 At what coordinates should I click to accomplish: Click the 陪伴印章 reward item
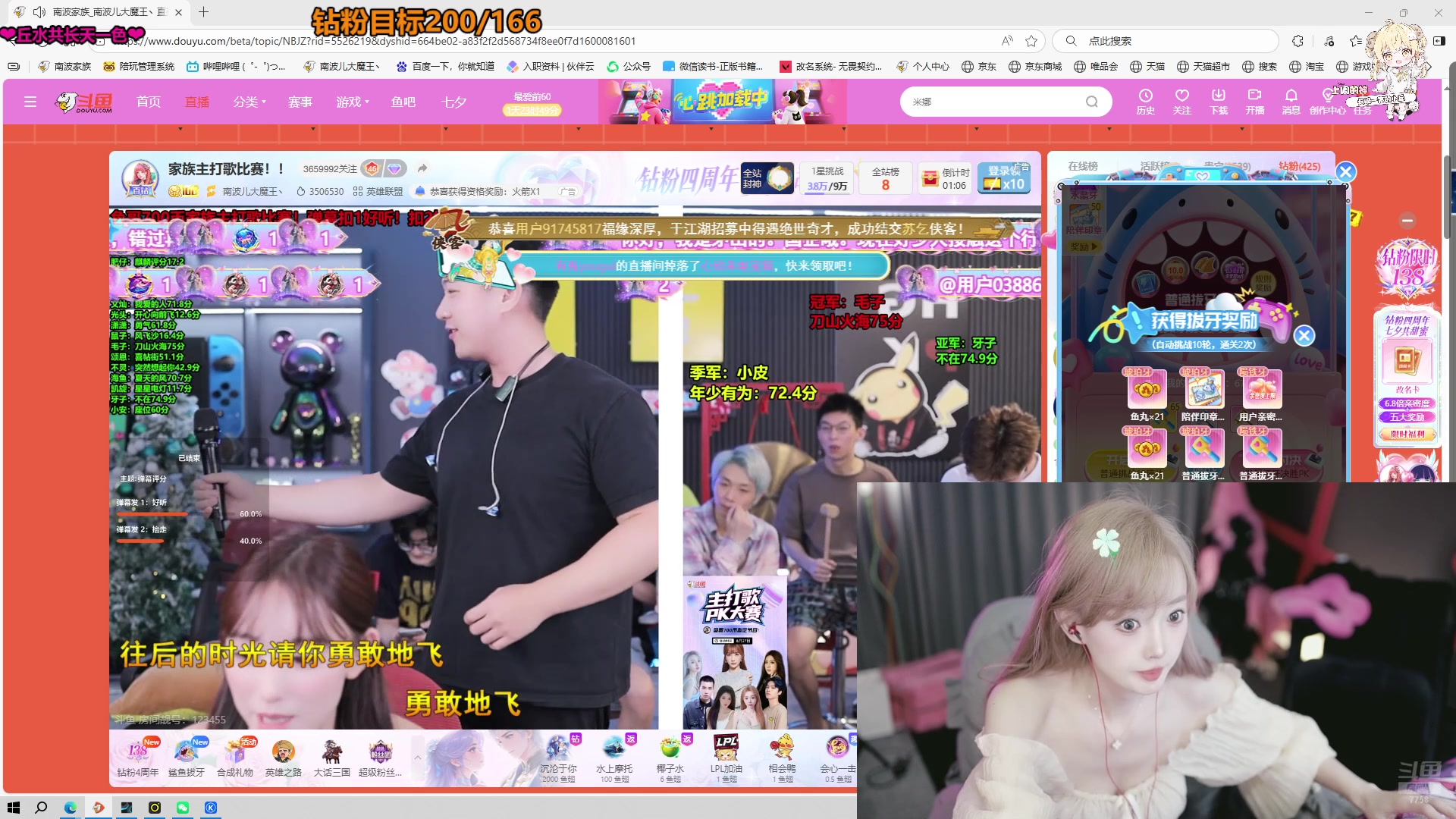(1203, 394)
